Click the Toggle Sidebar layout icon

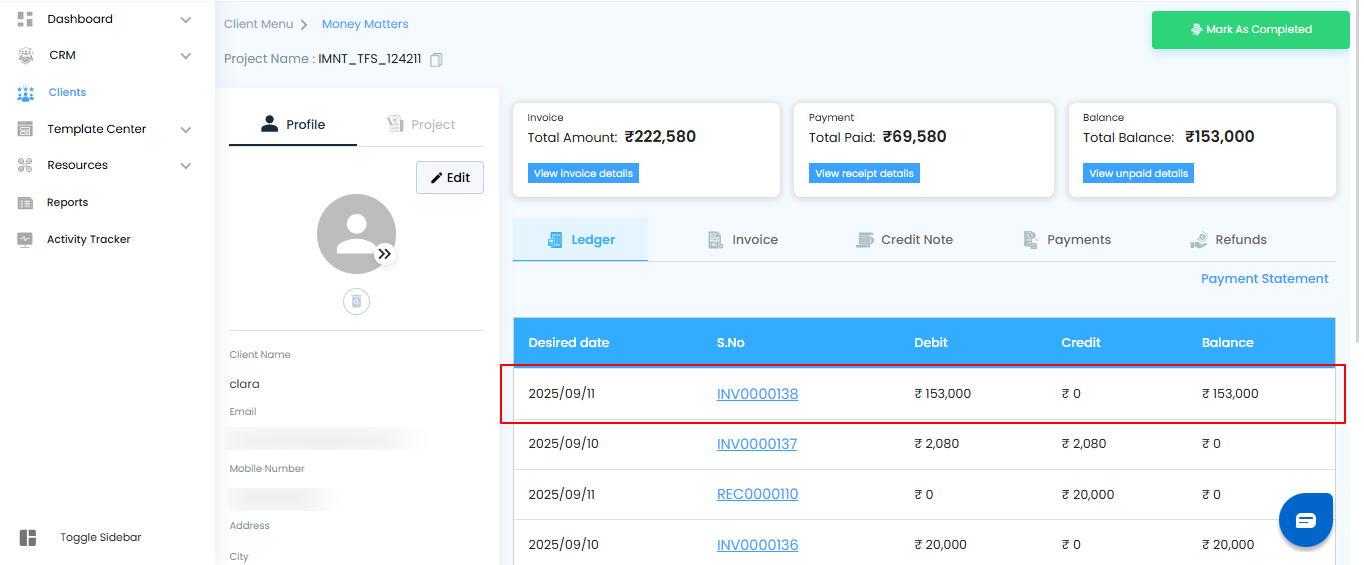[28, 538]
